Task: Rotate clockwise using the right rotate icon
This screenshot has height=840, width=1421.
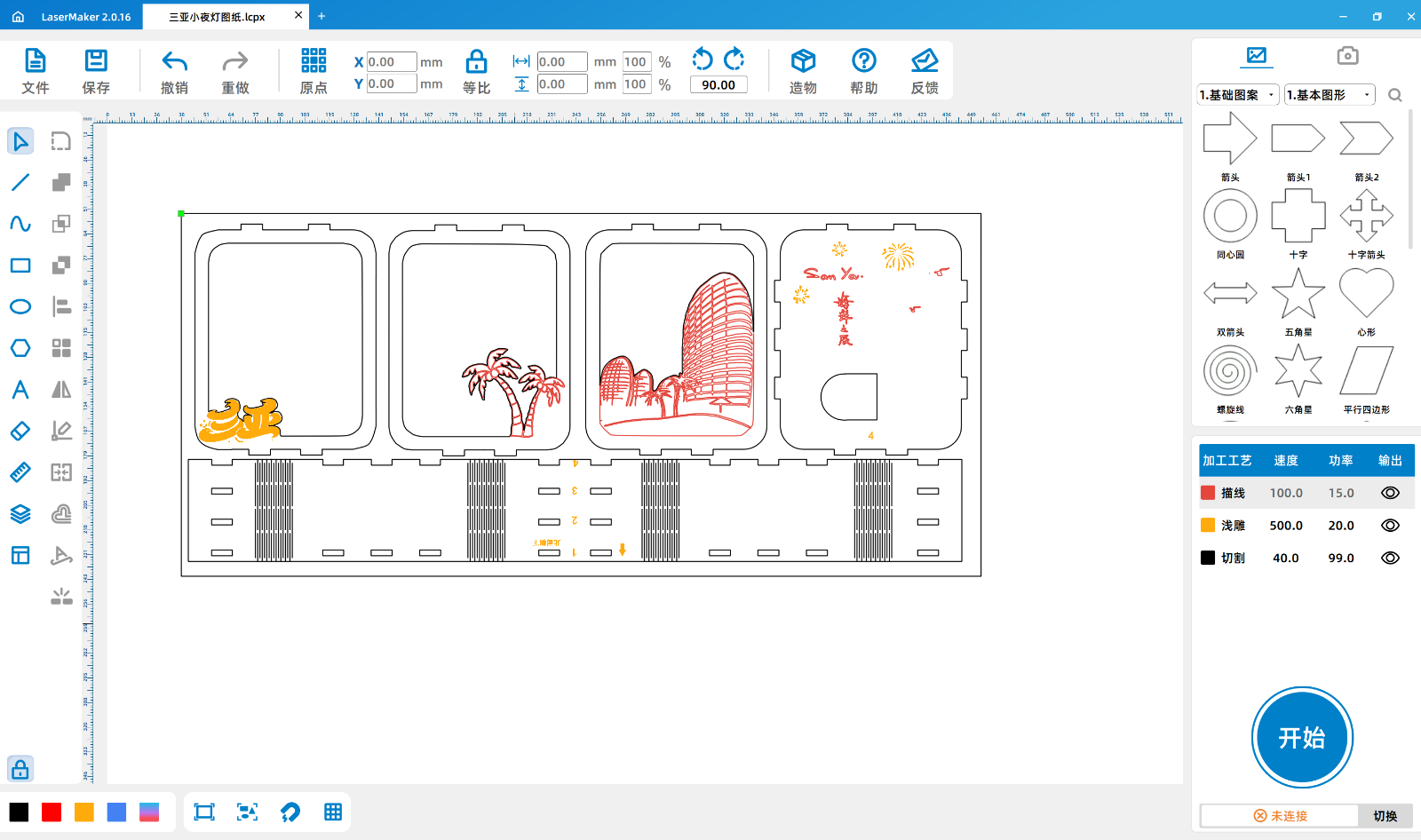Action: (734, 59)
